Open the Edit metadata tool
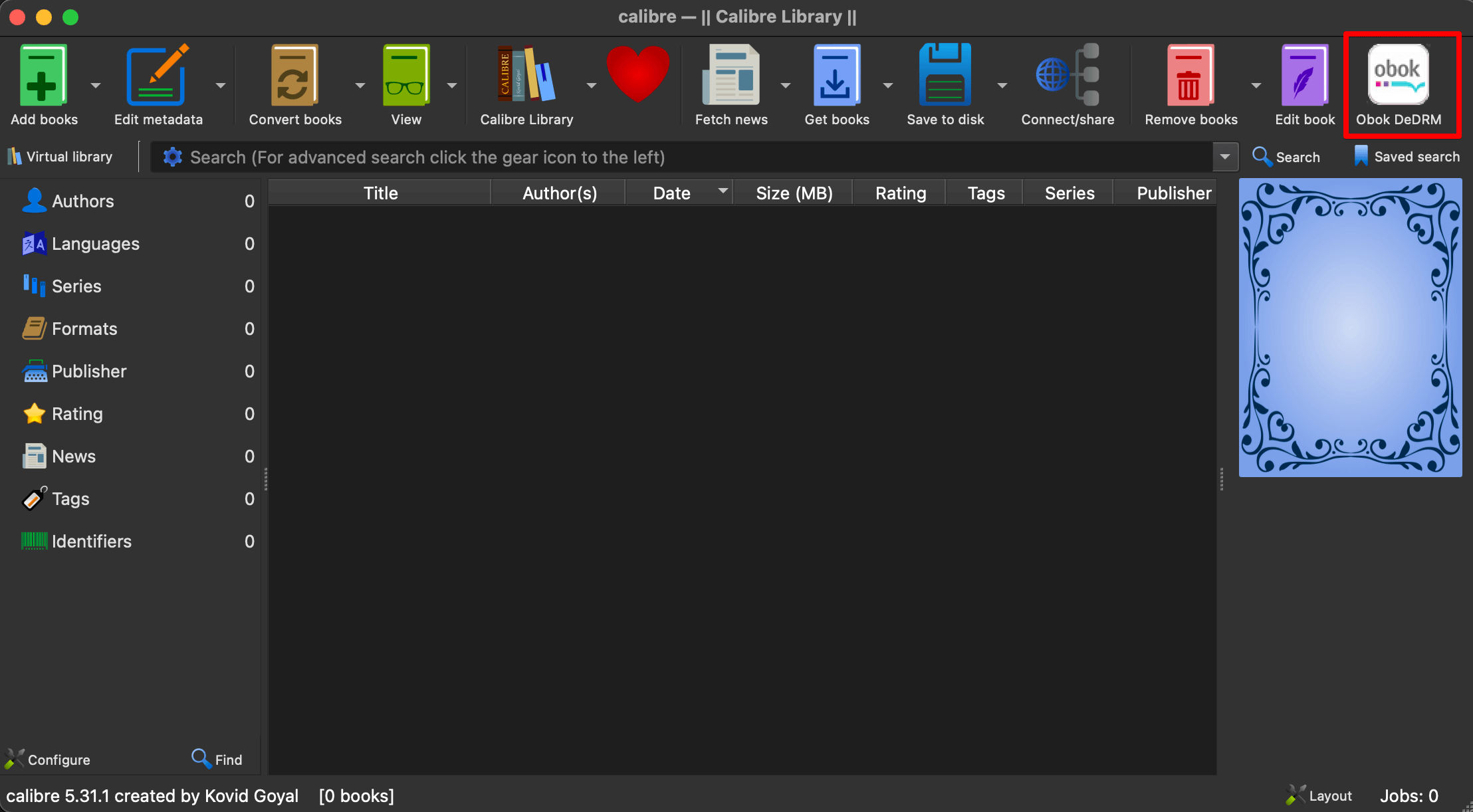The image size is (1473, 812). pyautogui.click(x=158, y=74)
